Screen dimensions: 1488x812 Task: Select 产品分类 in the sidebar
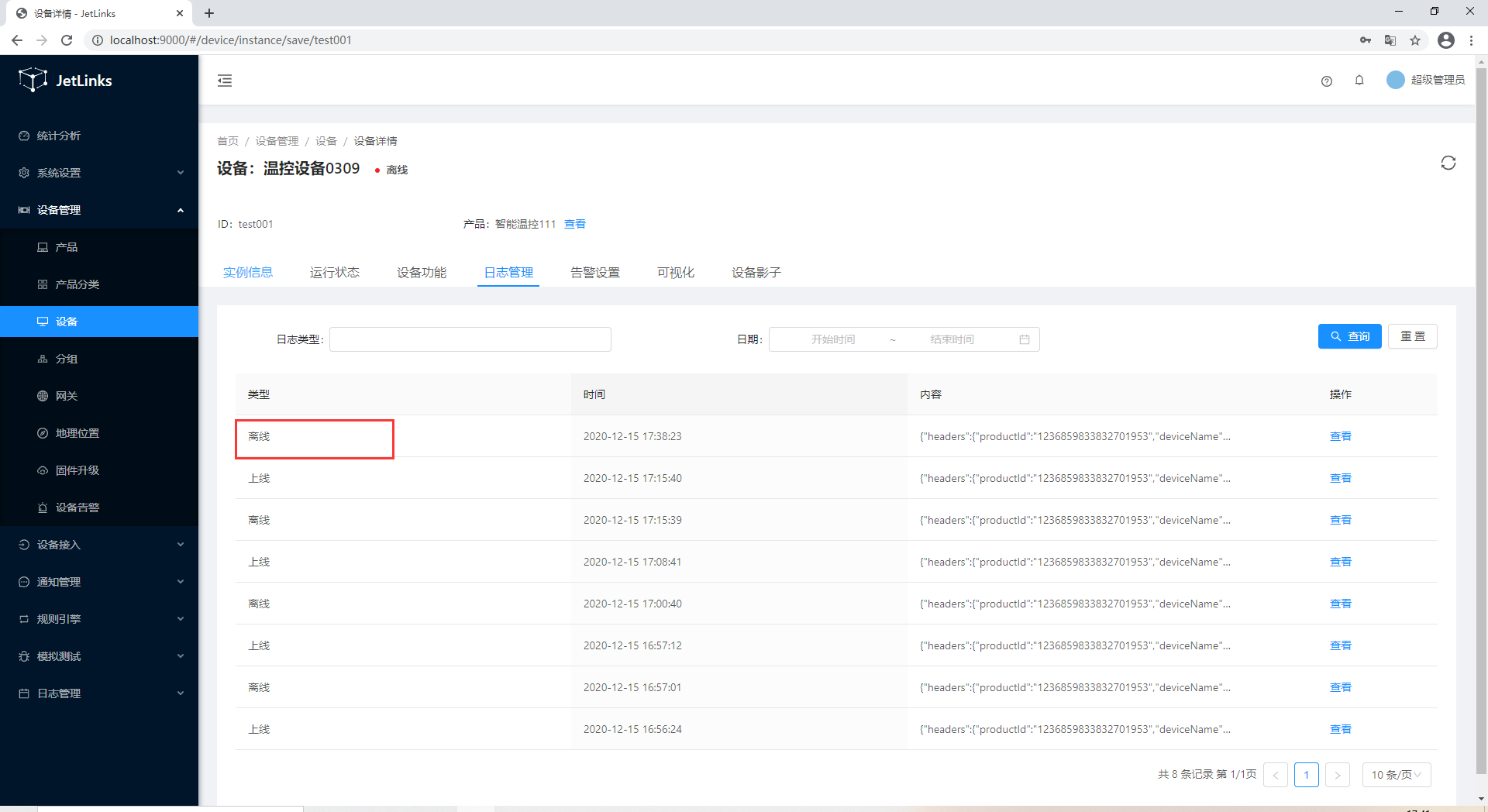pos(77,284)
